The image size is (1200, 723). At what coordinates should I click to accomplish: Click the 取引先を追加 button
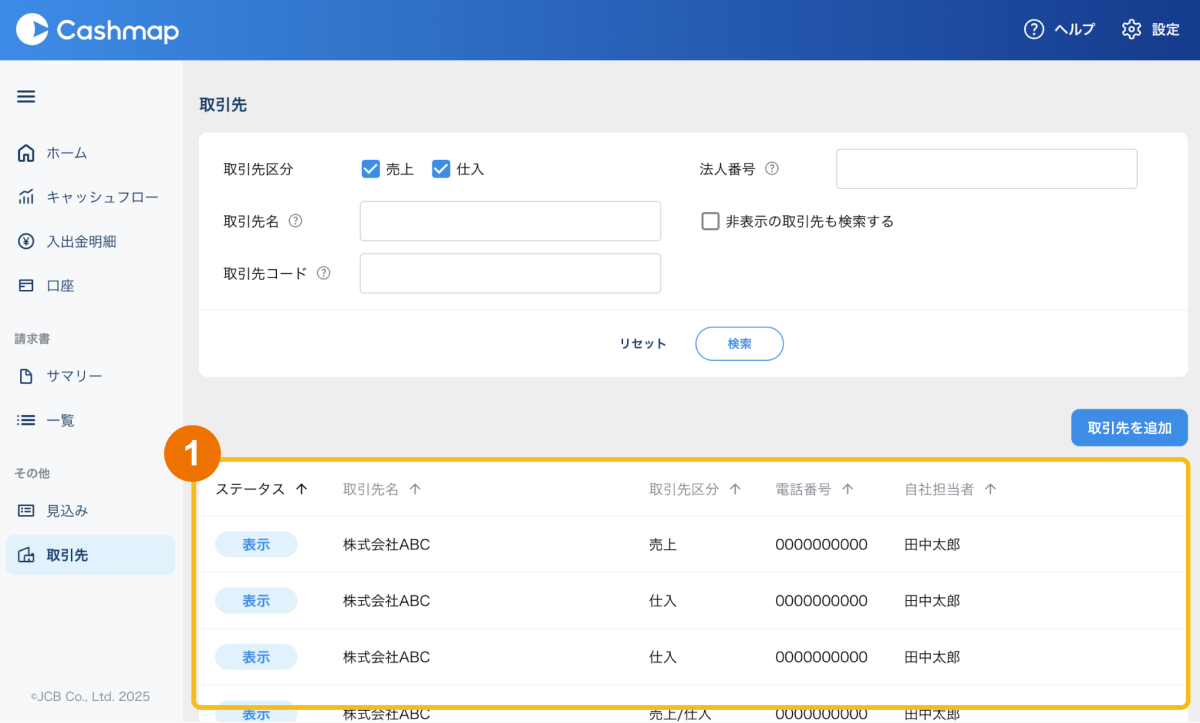tap(1129, 427)
